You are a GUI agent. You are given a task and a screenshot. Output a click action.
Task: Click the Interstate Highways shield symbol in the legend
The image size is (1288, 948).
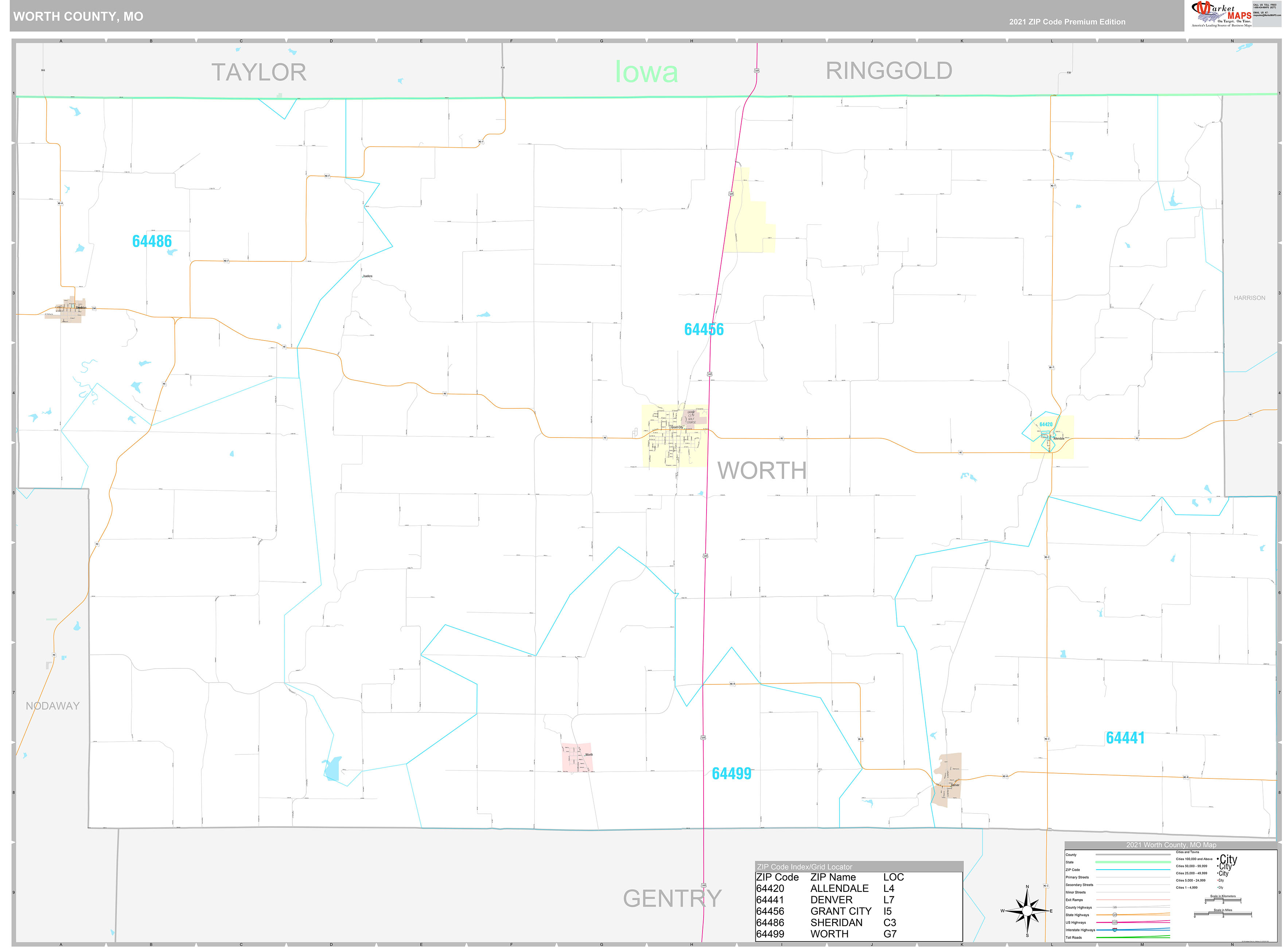[x=1115, y=930]
